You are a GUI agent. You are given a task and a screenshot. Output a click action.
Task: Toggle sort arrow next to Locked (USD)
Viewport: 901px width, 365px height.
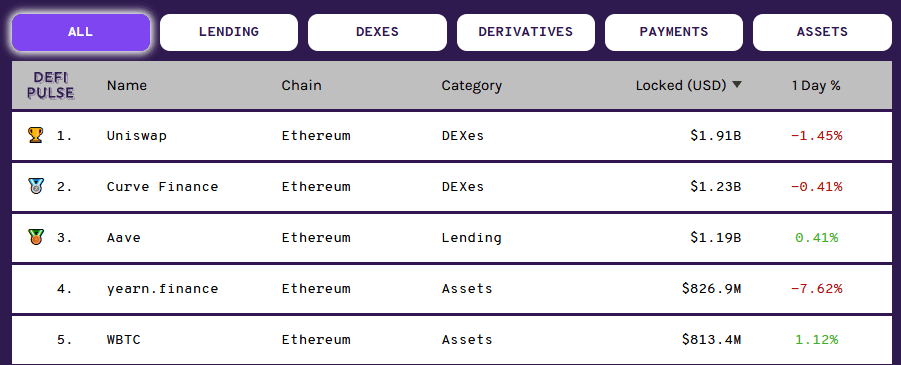[x=737, y=85]
